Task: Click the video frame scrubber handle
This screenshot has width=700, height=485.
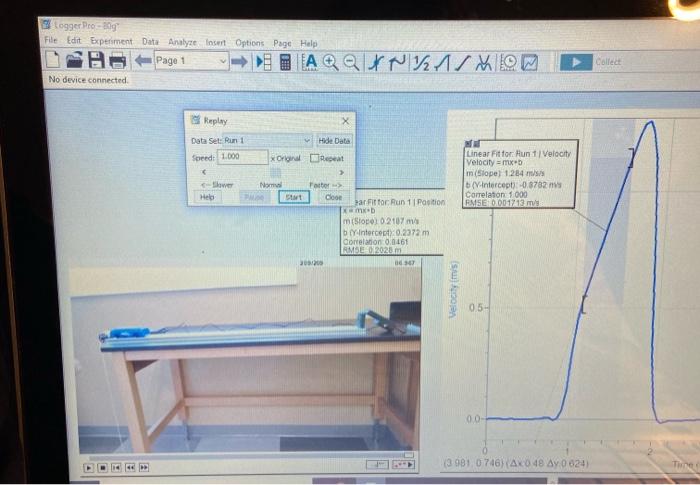Action: pyautogui.click(x=409, y=455)
